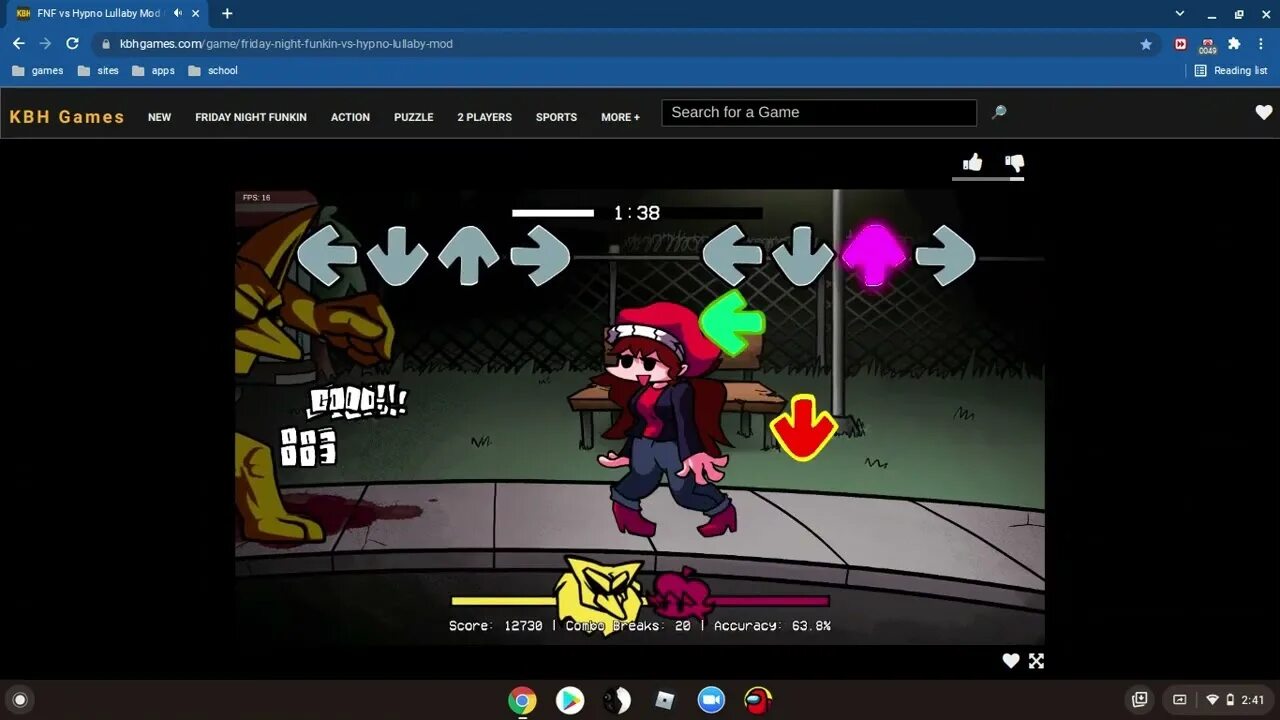Open the ACTION games category

point(350,117)
